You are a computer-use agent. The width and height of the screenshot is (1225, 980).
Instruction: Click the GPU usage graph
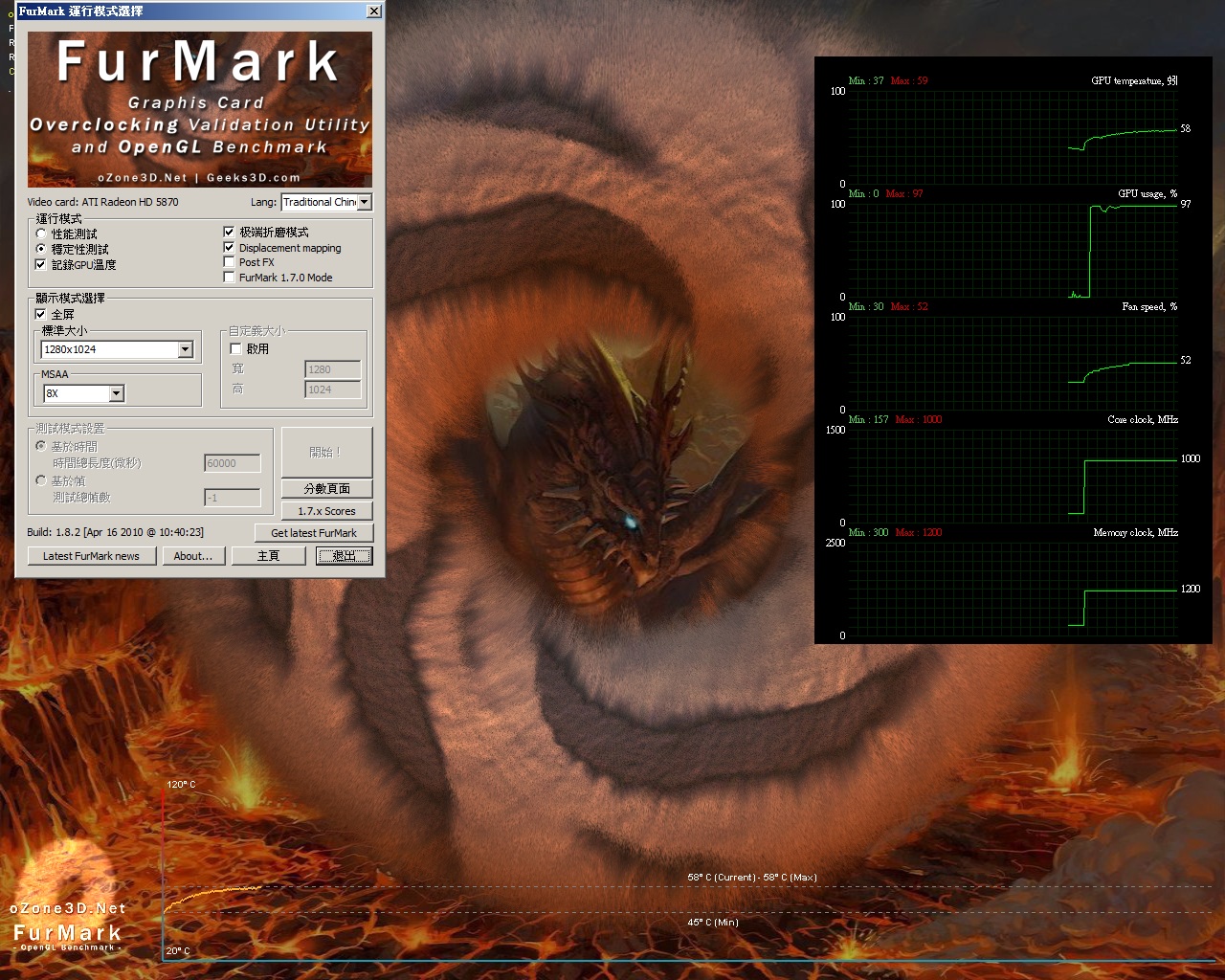click(1013, 250)
